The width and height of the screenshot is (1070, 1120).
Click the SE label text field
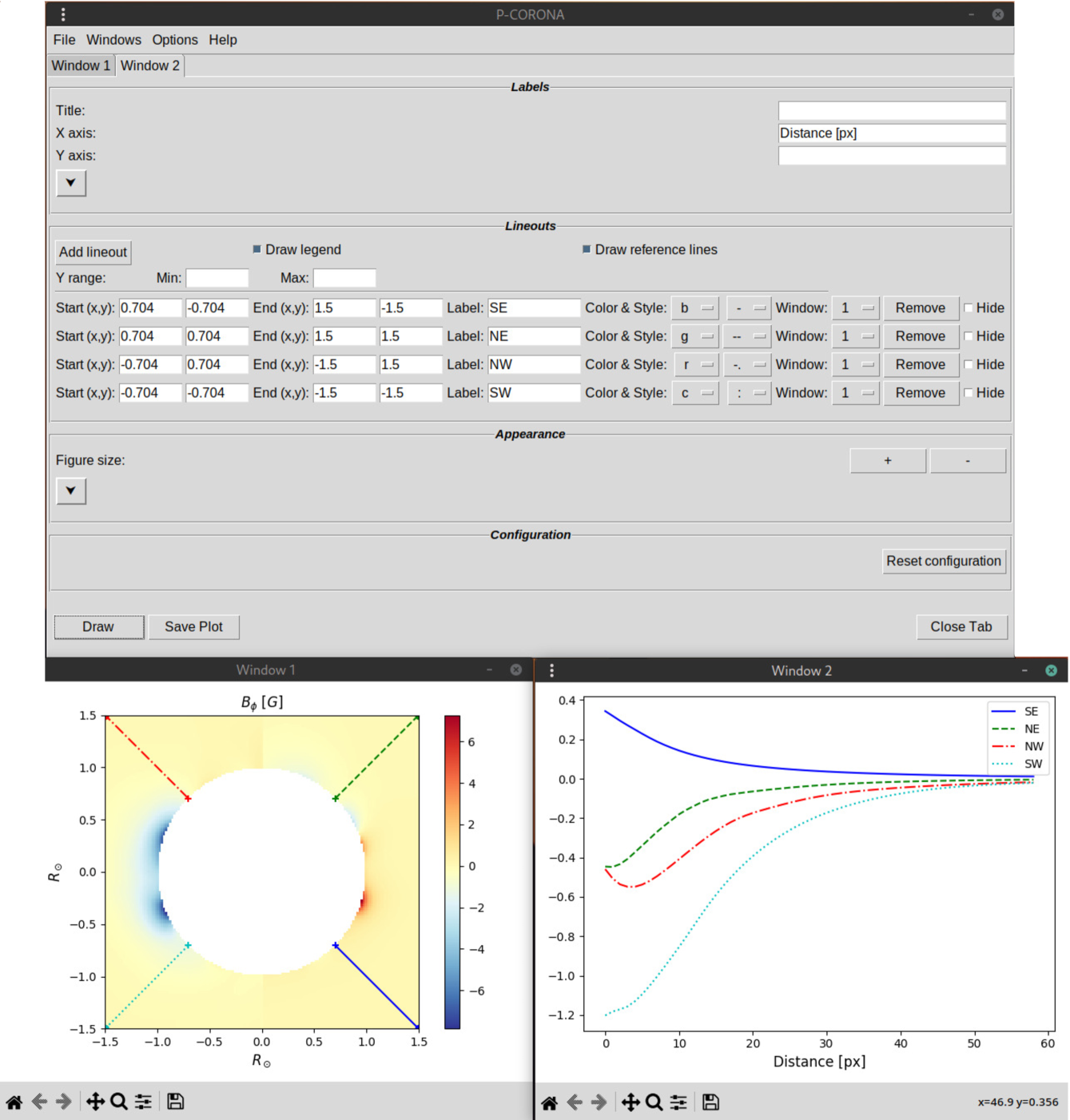(534, 308)
